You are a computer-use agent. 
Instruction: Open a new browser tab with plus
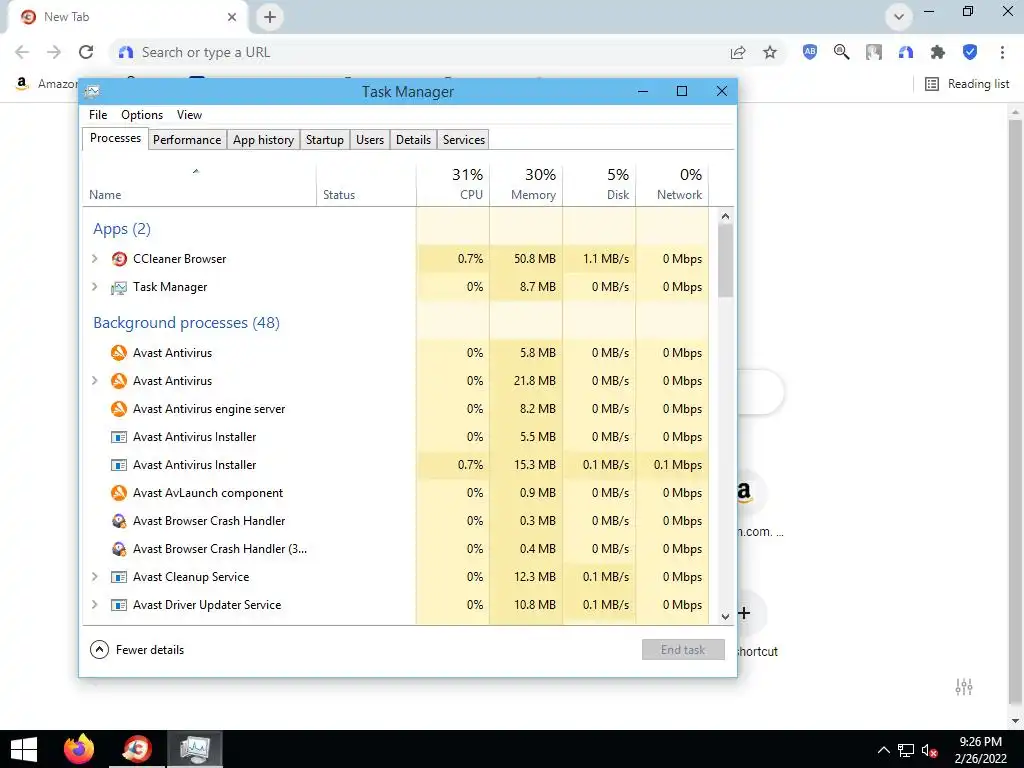270,17
